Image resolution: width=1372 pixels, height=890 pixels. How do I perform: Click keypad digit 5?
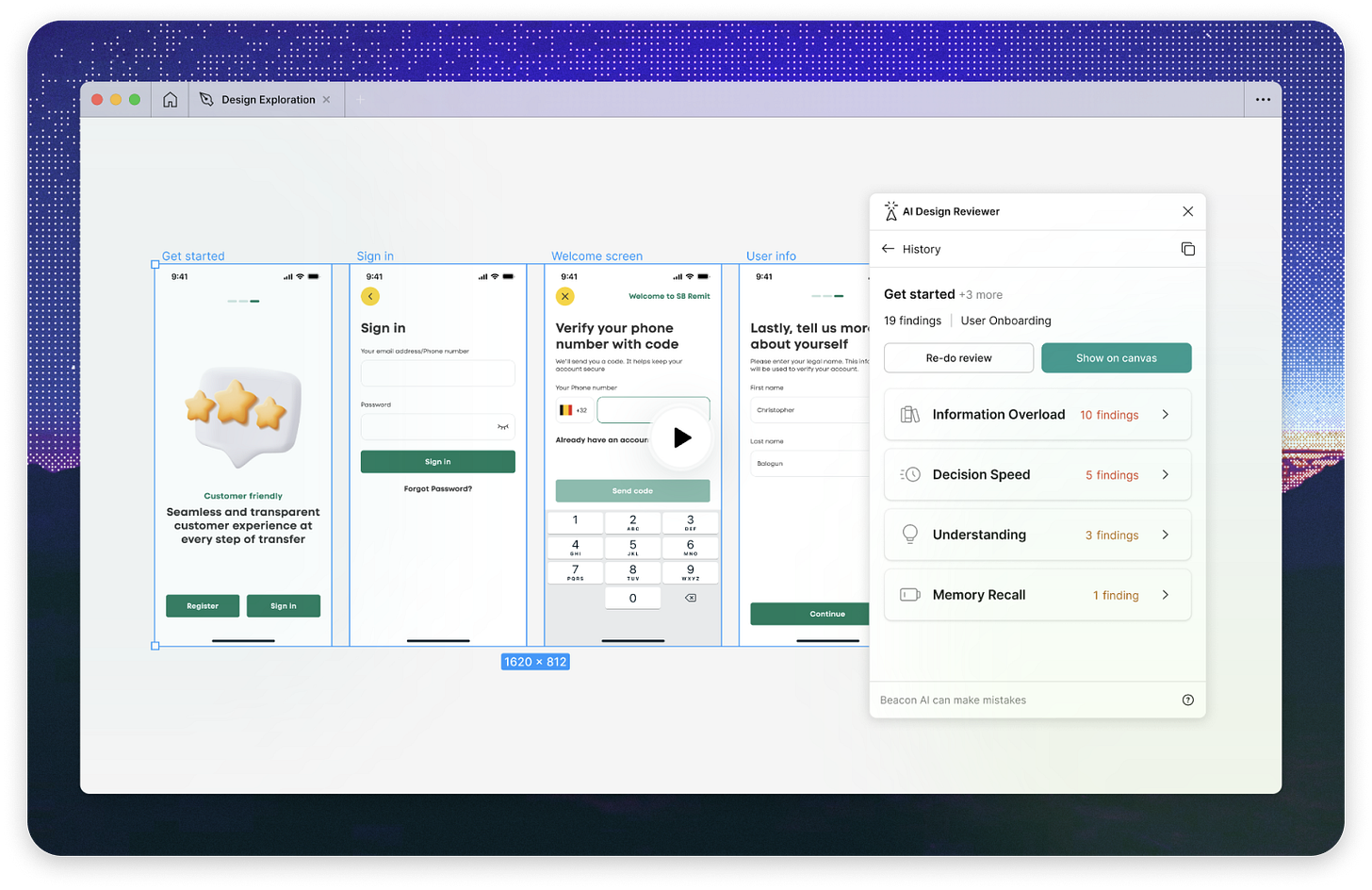[632, 547]
